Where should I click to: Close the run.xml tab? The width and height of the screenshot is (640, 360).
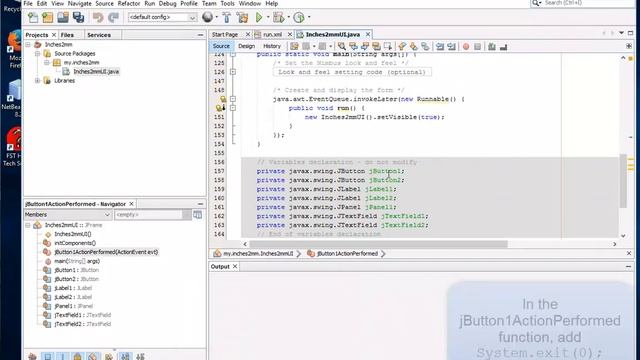(x=289, y=35)
